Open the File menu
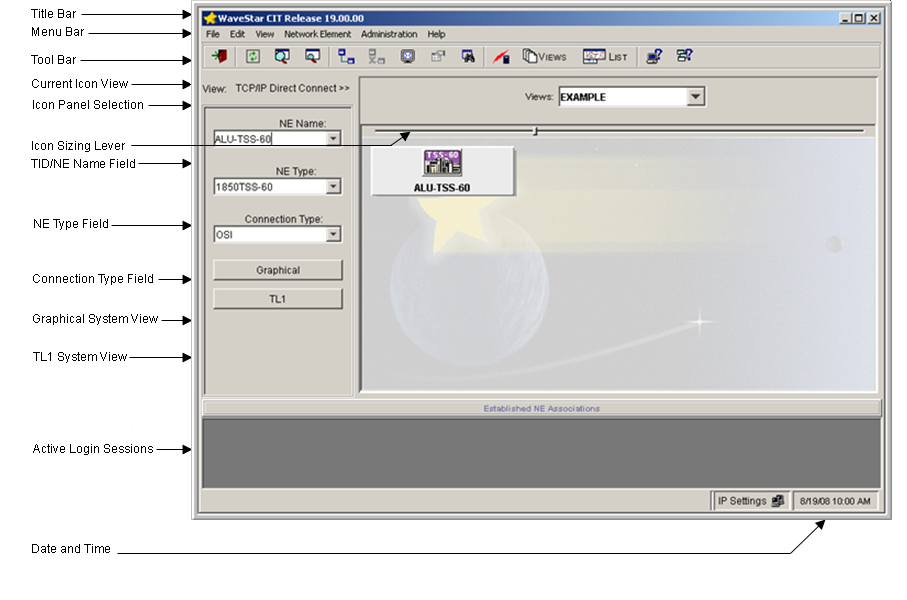This screenshot has width=907, height=600. pyautogui.click(x=213, y=34)
